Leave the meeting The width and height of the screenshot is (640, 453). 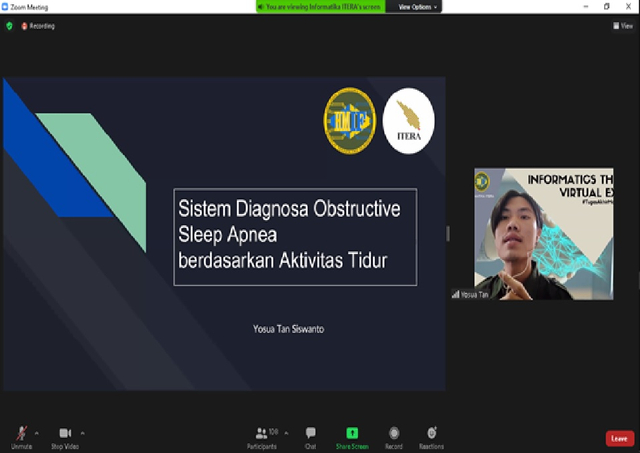(620, 439)
